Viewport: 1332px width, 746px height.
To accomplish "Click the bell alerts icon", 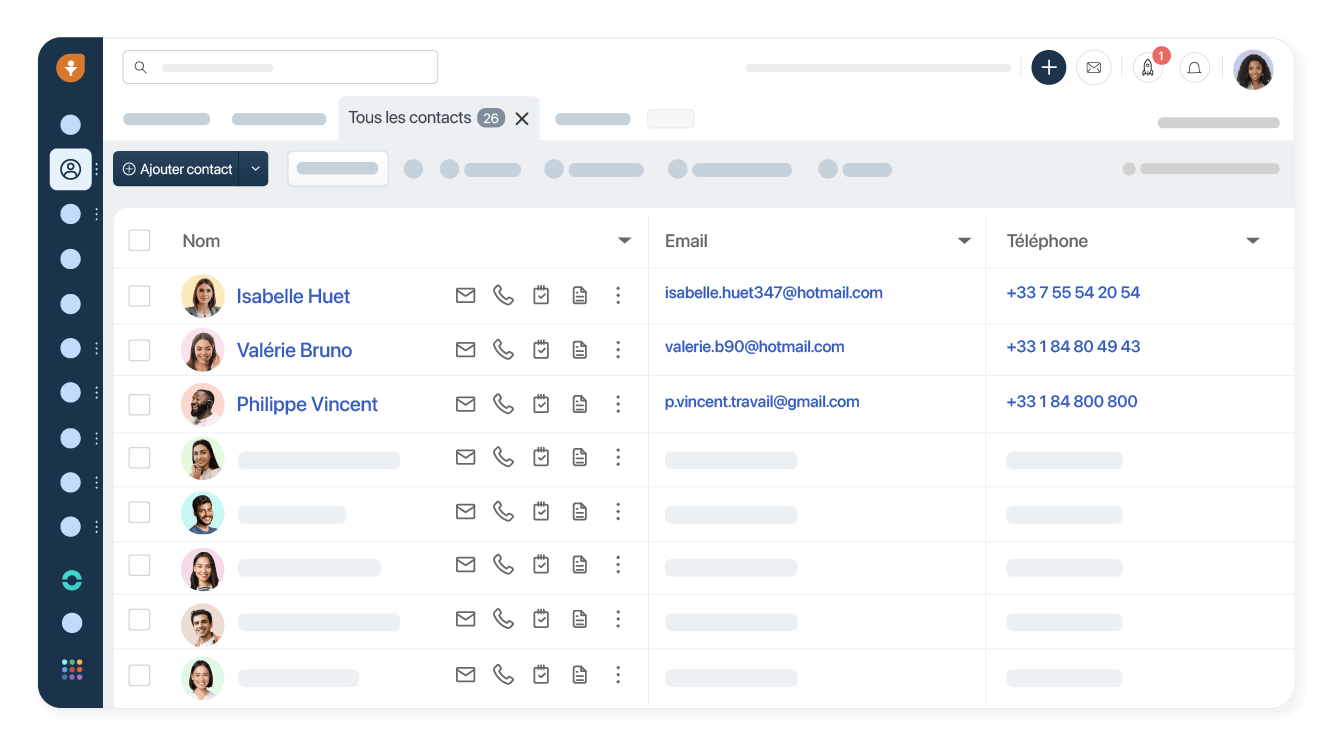I will (1194, 68).
